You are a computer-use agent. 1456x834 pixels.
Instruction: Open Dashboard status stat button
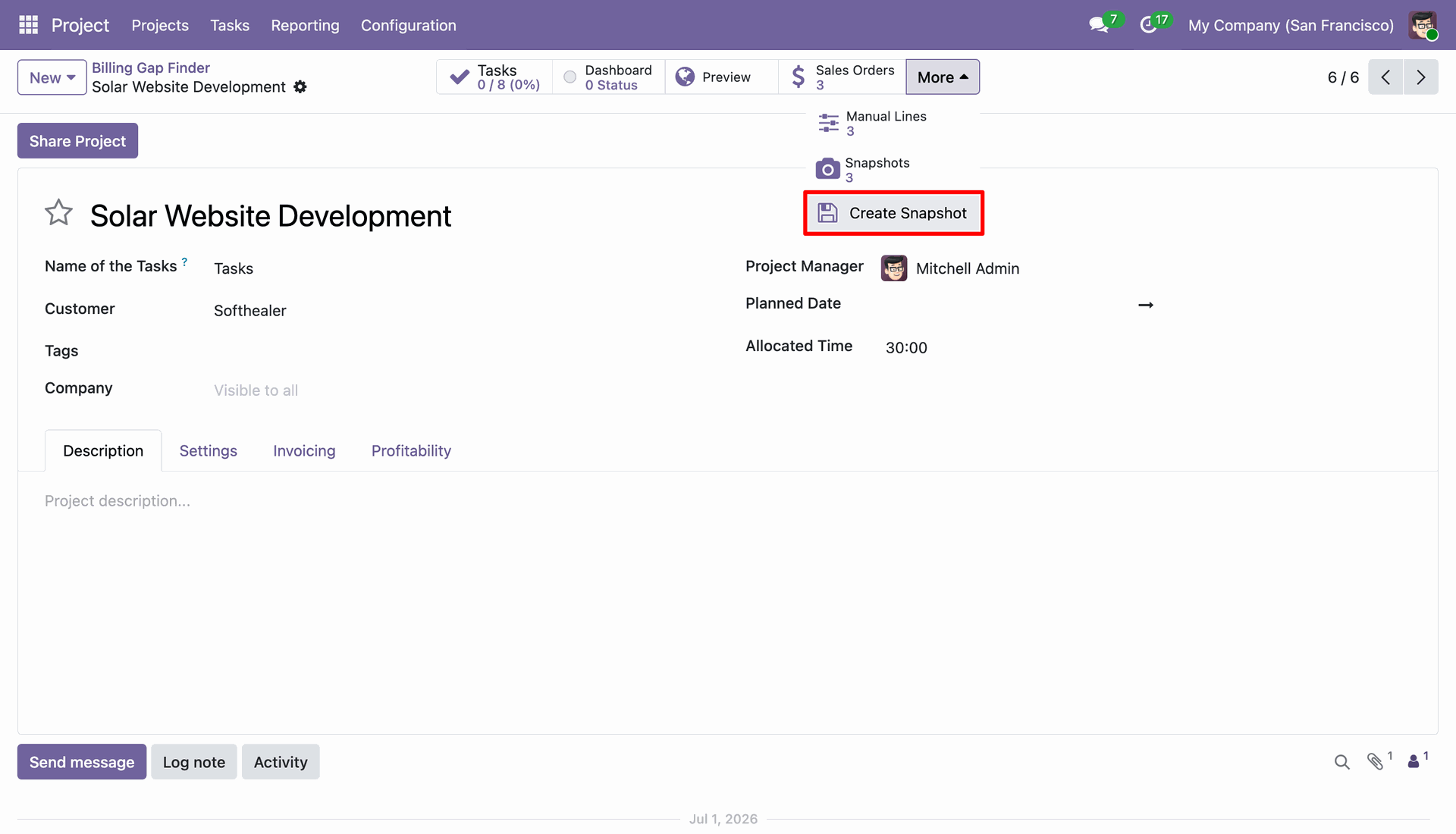[608, 77]
